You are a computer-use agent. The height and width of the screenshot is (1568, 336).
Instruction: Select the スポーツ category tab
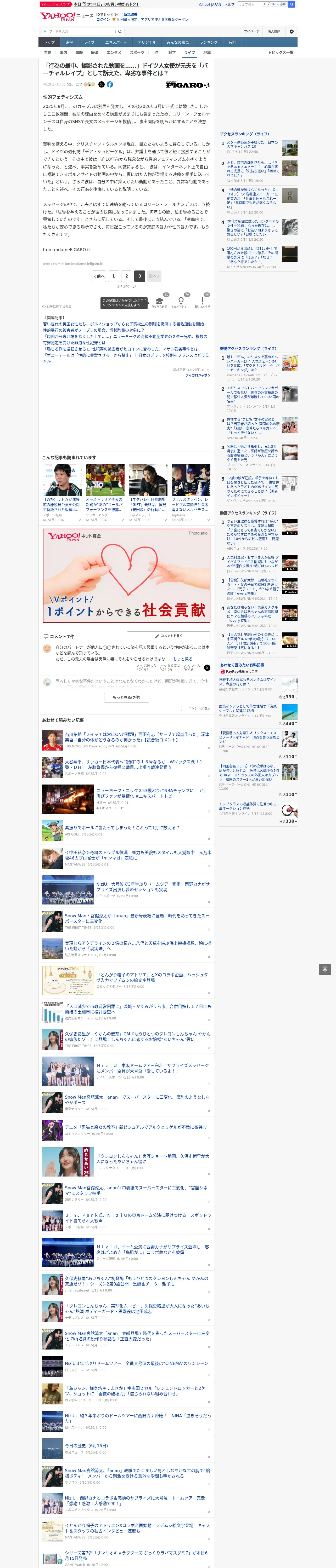point(137,52)
